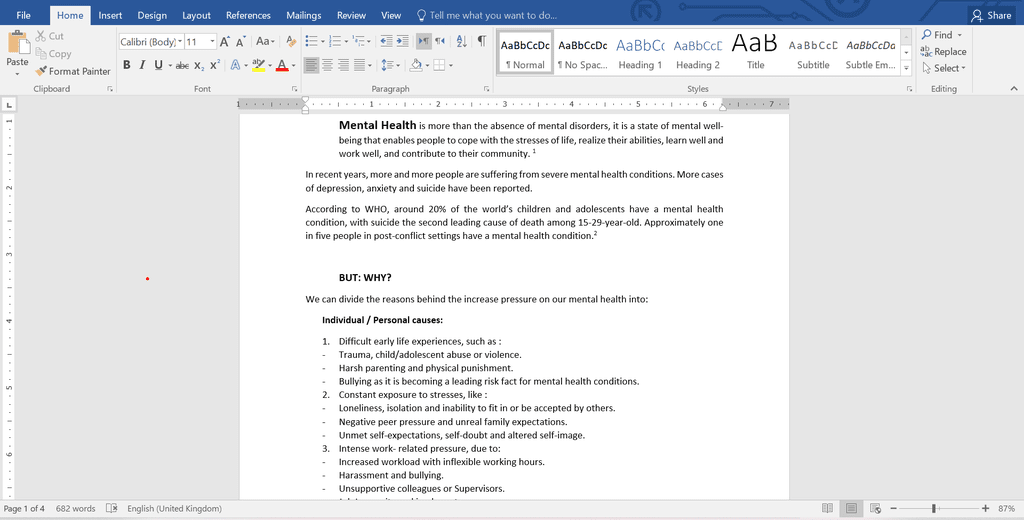Open the References tab

pos(248,15)
